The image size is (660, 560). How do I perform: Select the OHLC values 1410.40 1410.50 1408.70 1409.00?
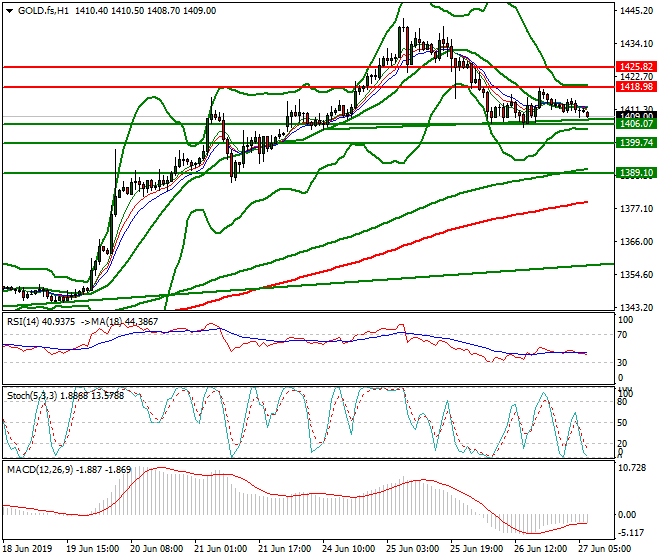(x=146, y=11)
